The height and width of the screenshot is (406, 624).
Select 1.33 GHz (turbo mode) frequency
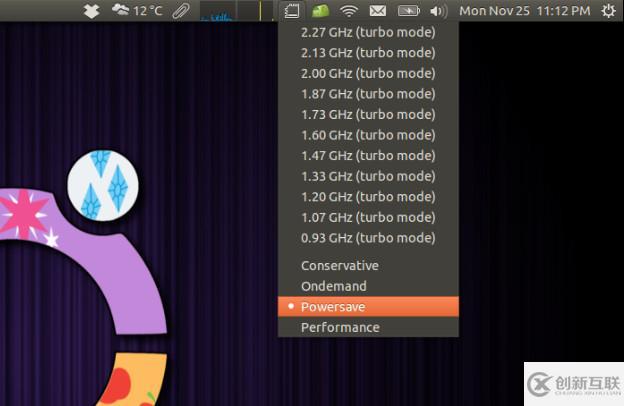[x=368, y=176]
